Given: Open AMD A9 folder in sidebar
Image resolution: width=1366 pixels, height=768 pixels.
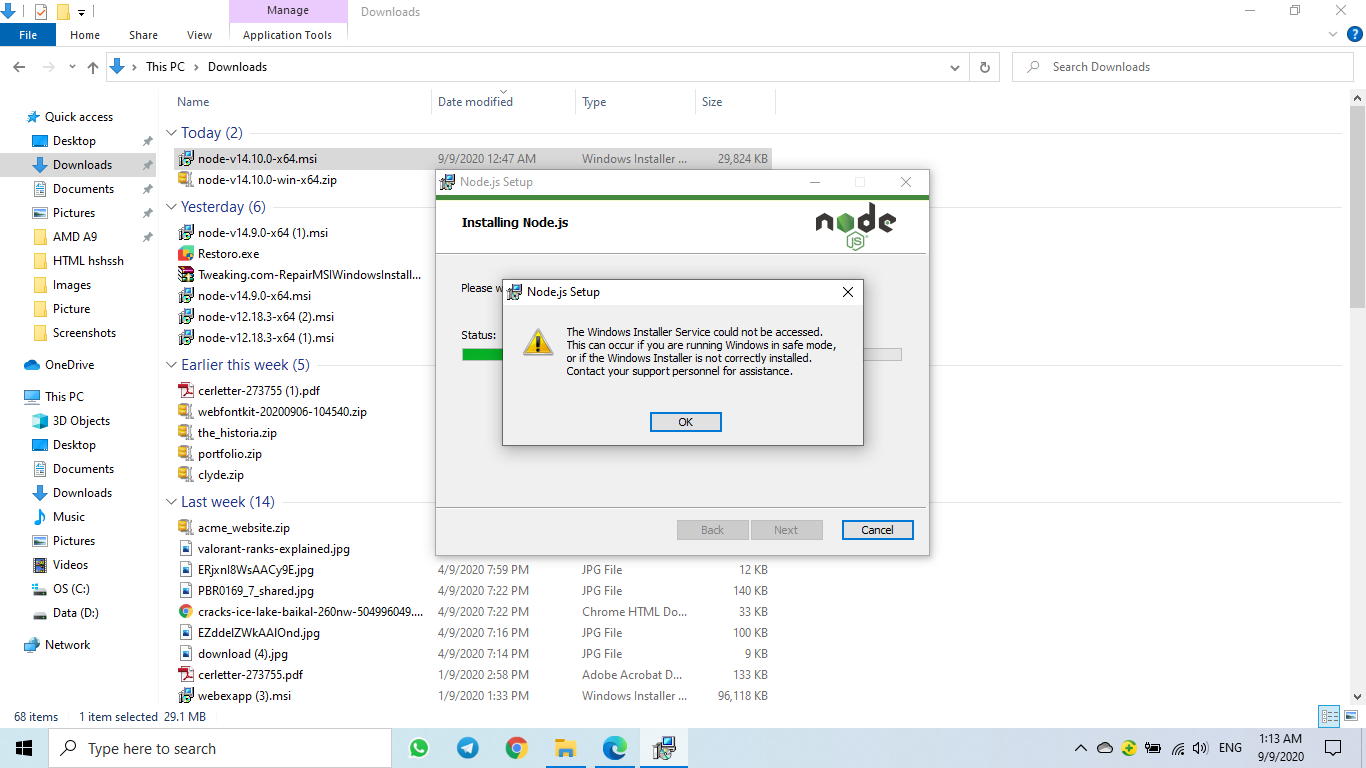Looking at the screenshot, I should tap(74, 237).
